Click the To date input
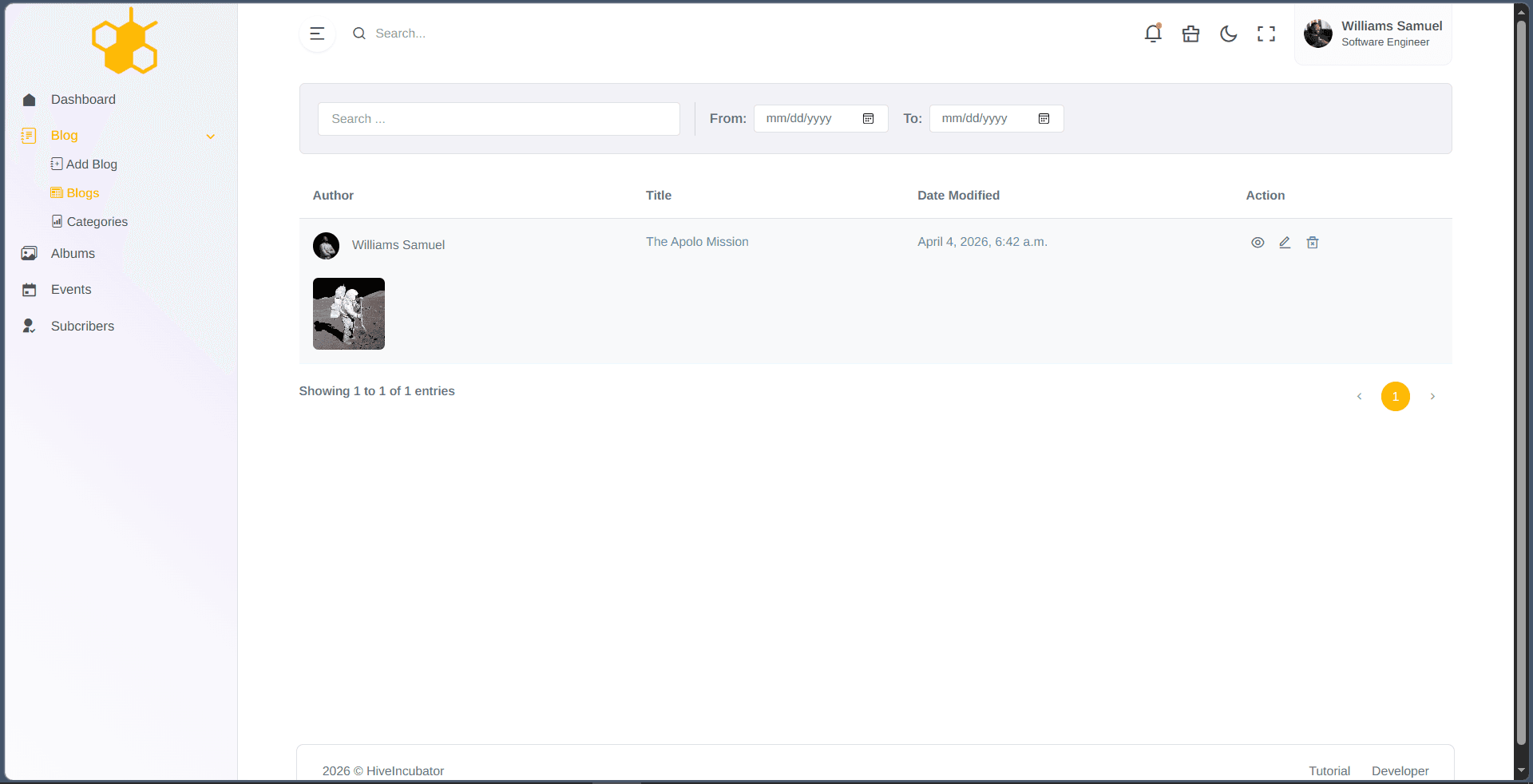Viewport: 1533px width, 784px height. click(x=996, y=118)
